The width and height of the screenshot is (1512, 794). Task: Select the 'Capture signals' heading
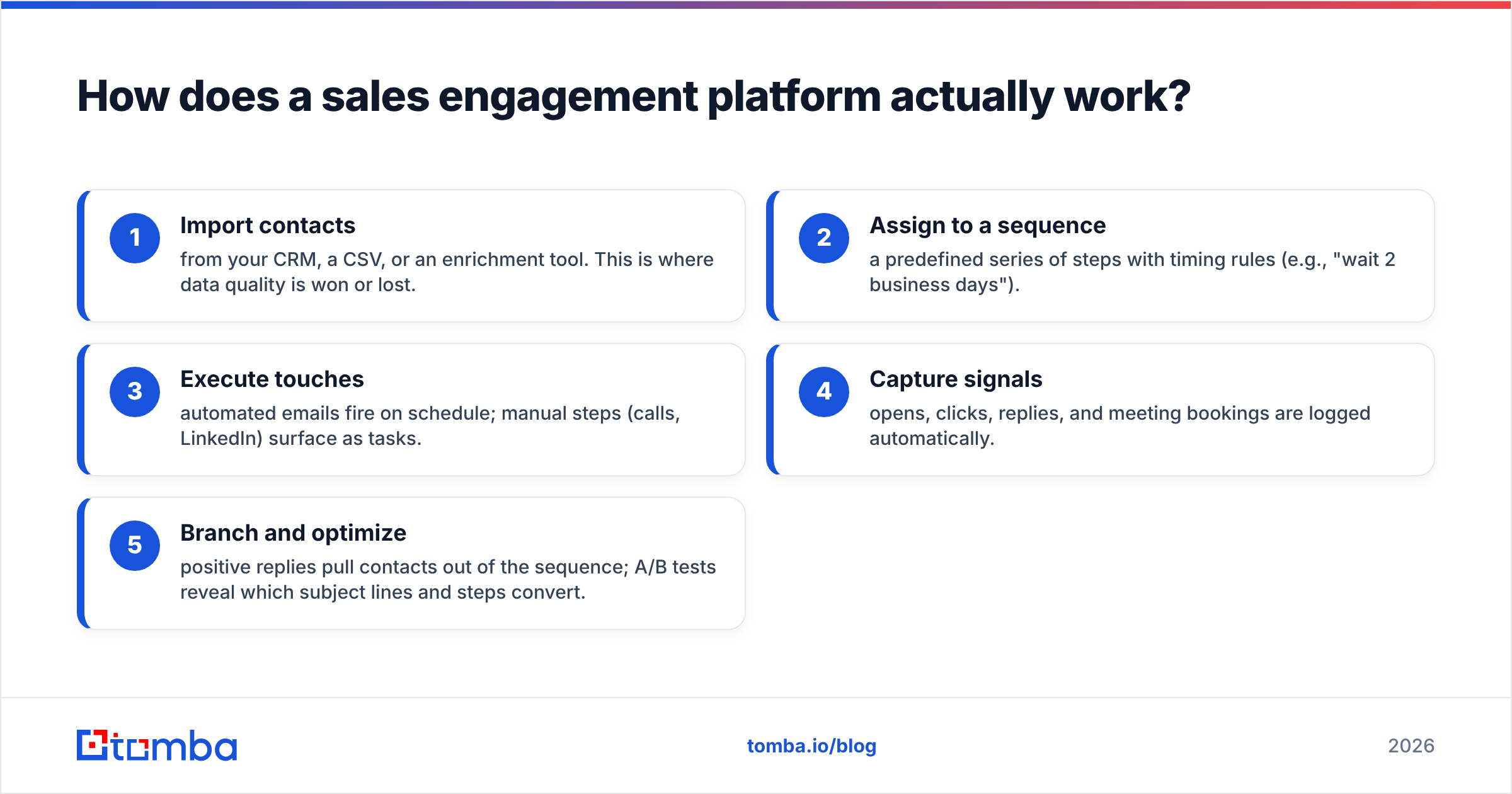956,379
